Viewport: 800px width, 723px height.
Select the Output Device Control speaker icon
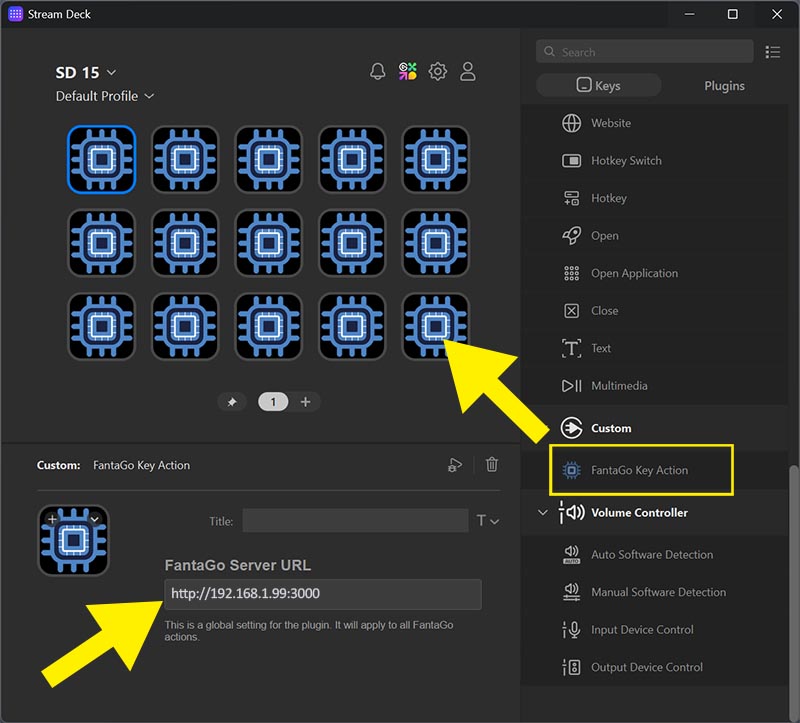[571, 667]
